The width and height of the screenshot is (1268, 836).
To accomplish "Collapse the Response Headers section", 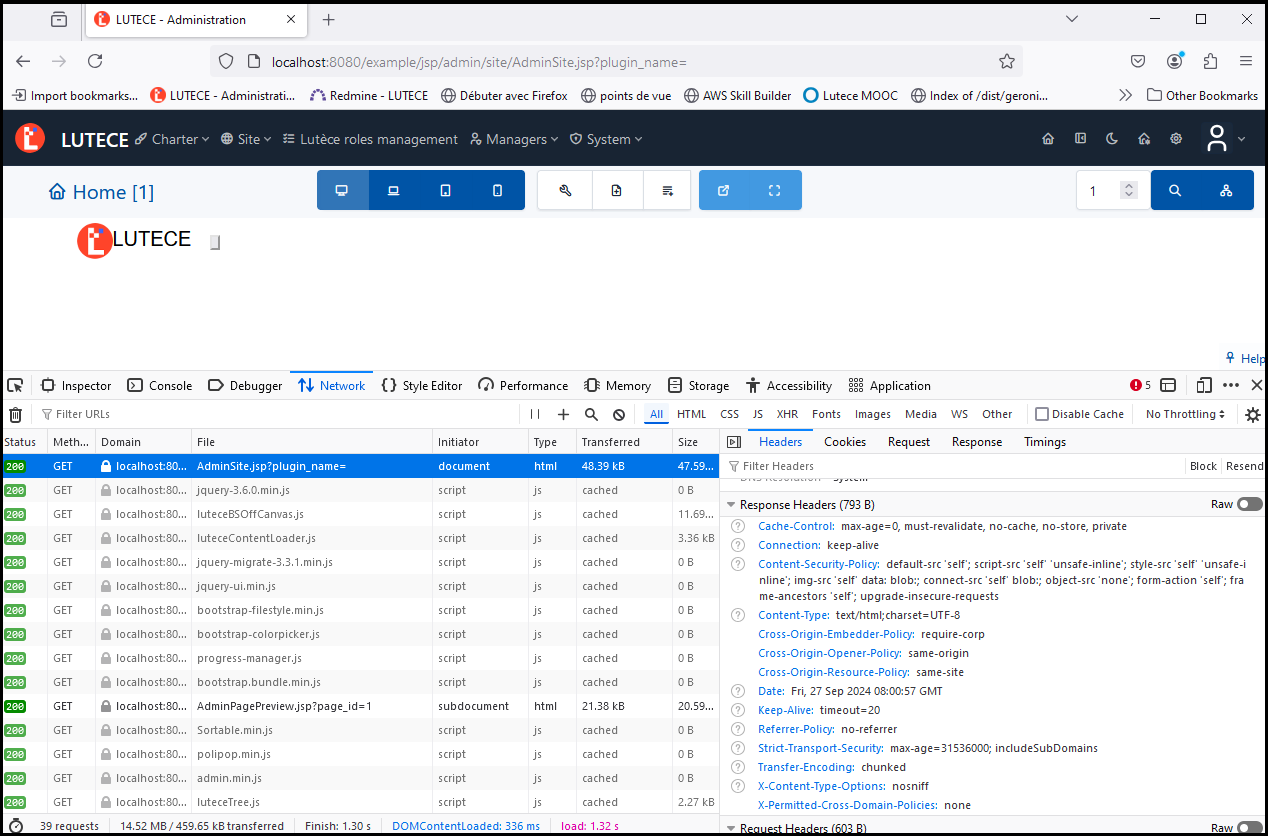I will pos(731,505).
